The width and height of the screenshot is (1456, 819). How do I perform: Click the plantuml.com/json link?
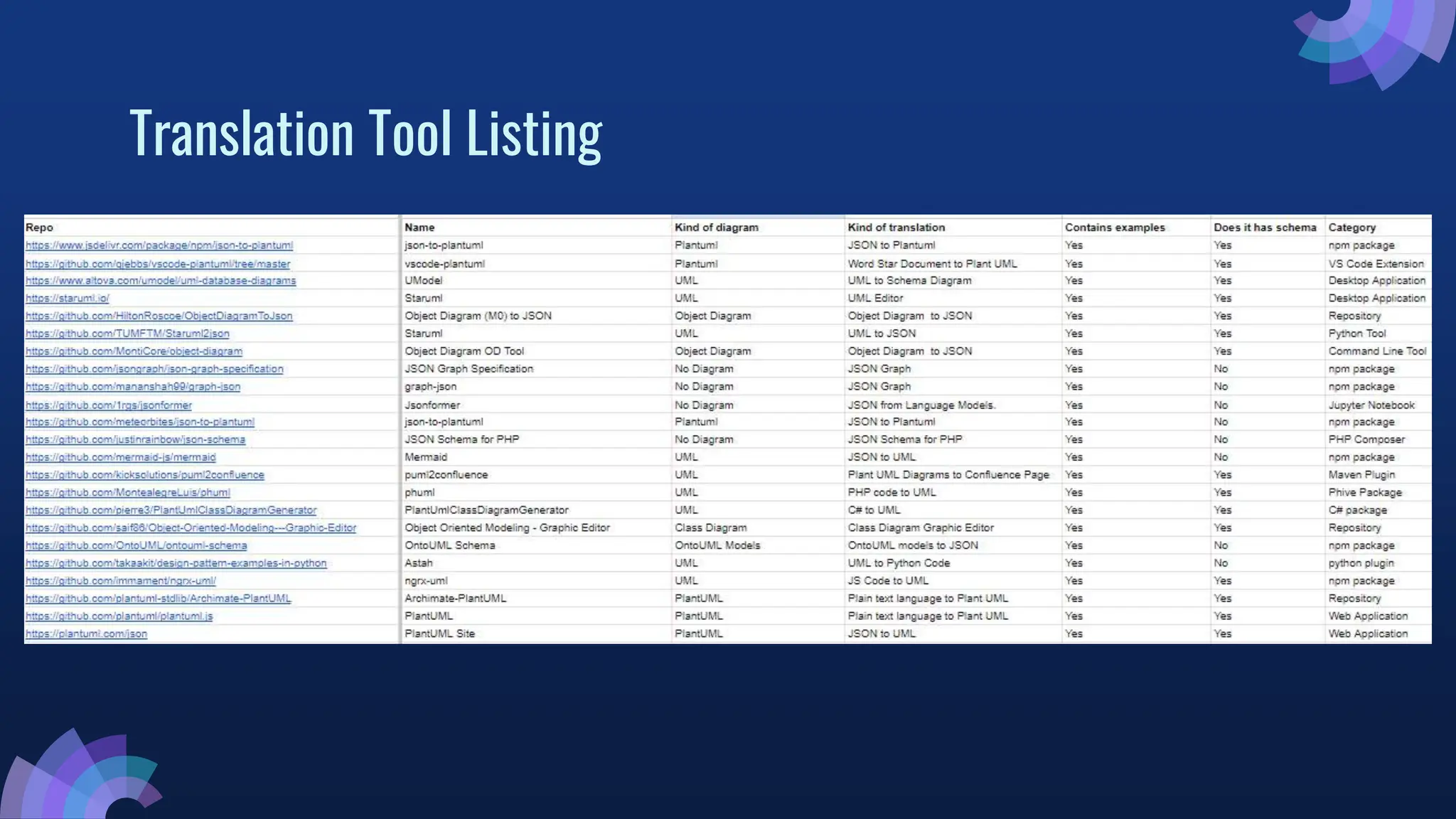click(x=87, y=634)
